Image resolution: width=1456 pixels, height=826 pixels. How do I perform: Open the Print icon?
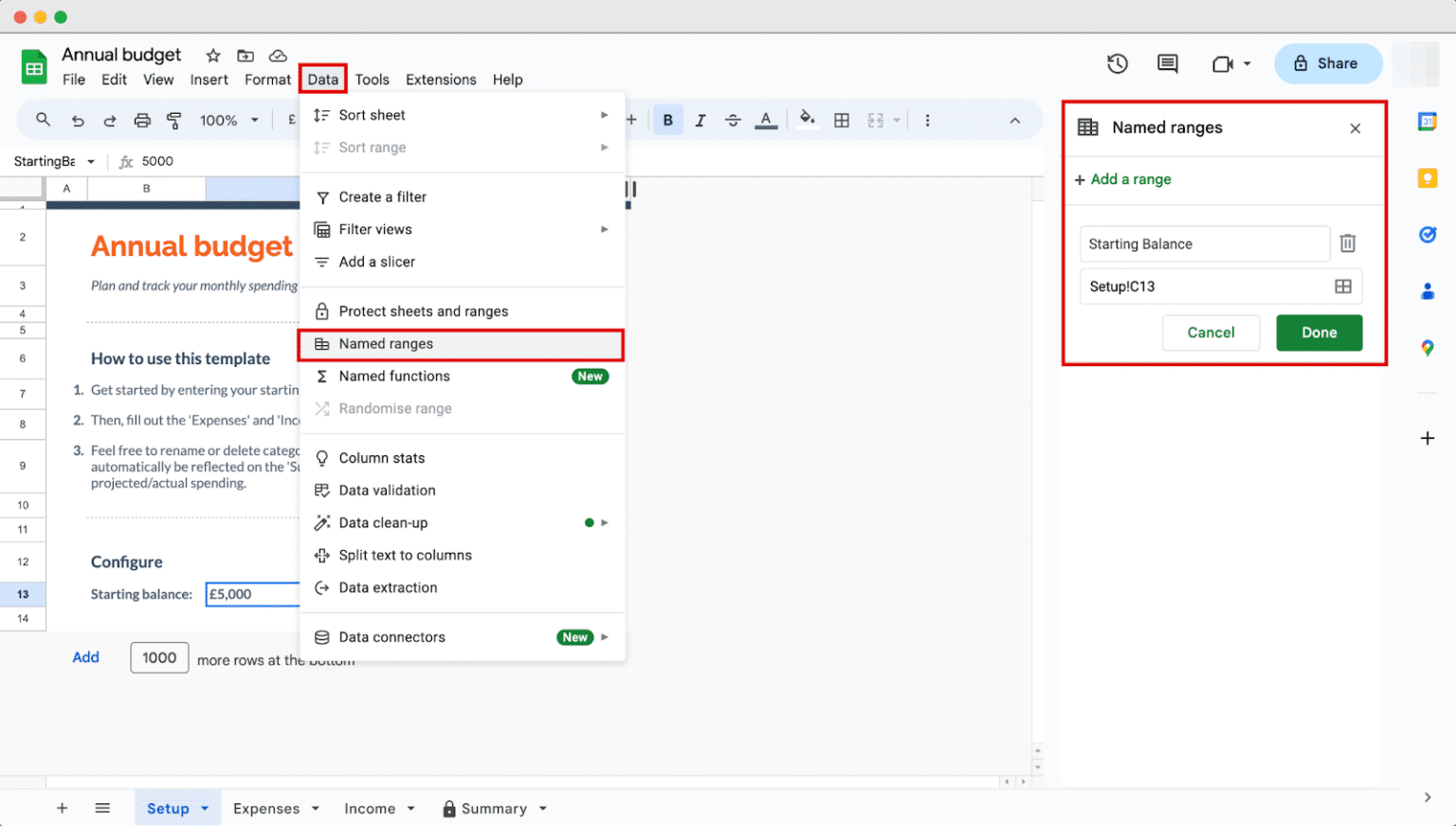[x=141, y=119]
